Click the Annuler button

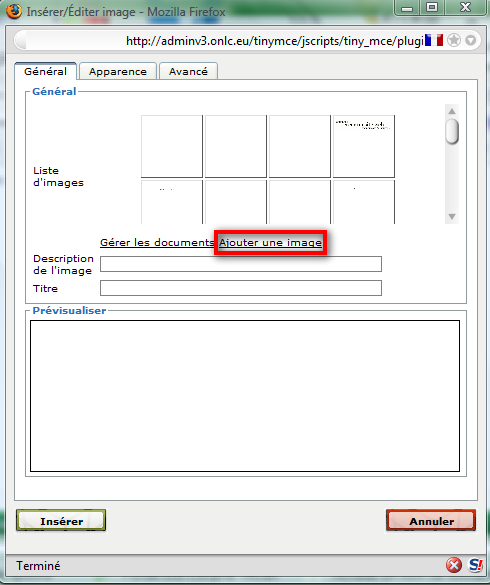(x=431, y=521)
